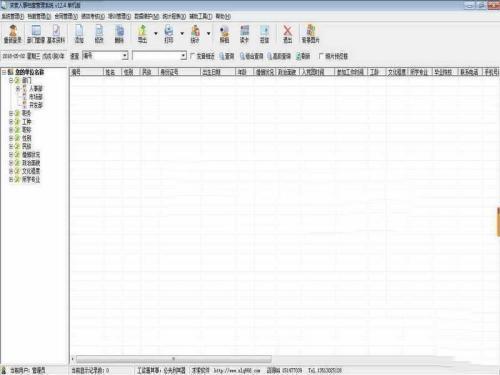Click the 综合查询 combined query button
This screenshot has height=375, width=500.
point(252,56)
